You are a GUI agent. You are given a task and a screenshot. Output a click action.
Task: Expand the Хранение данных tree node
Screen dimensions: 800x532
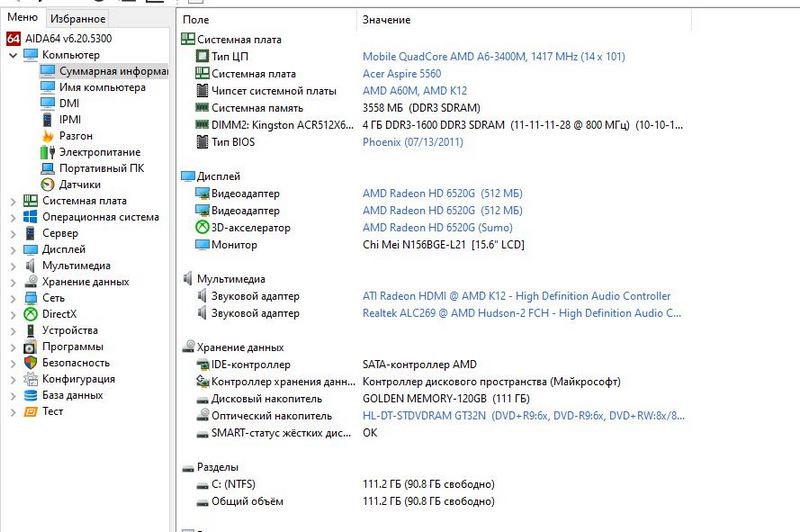tap(13, 282)
